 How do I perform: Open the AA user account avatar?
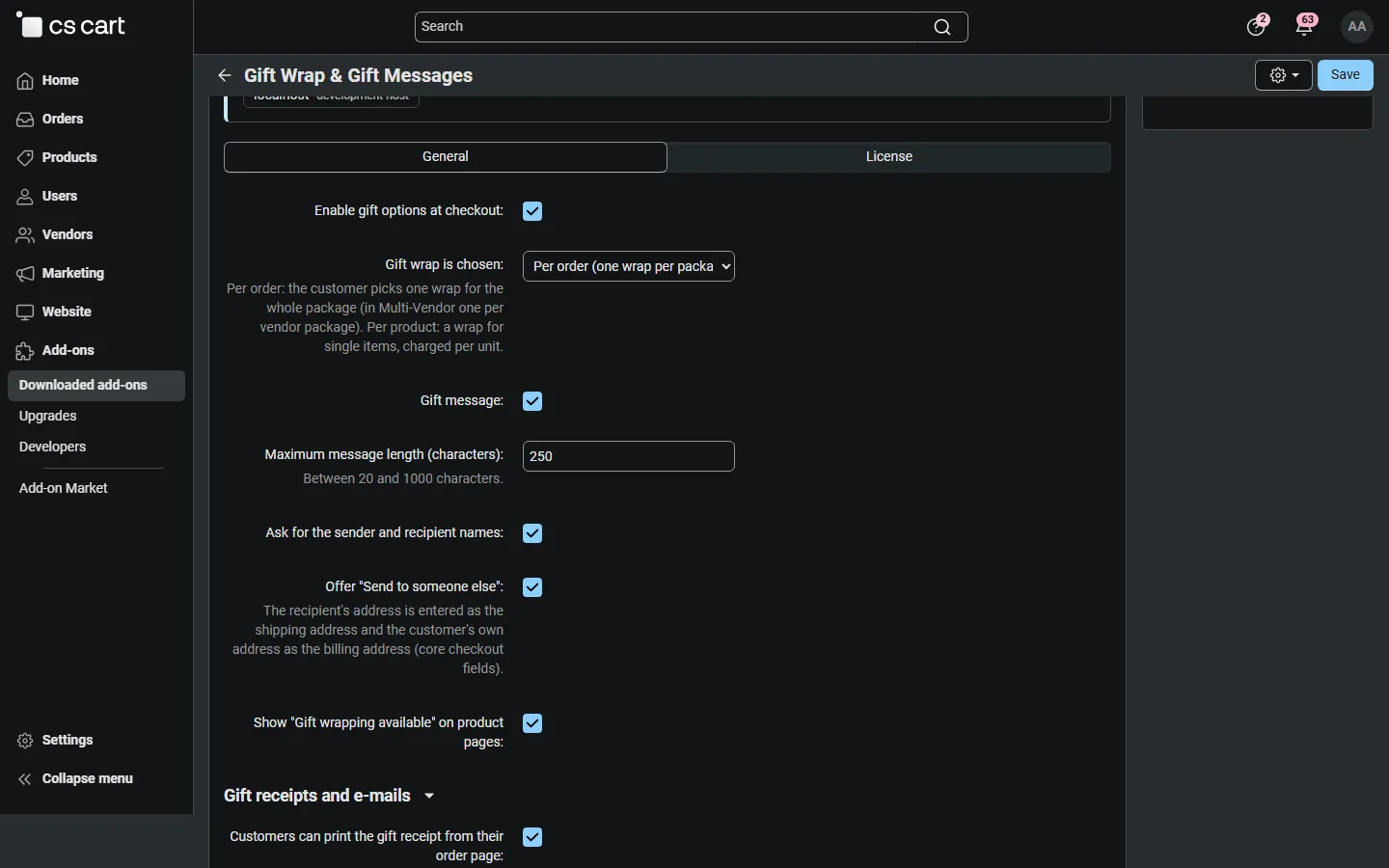coord(1358,27)
